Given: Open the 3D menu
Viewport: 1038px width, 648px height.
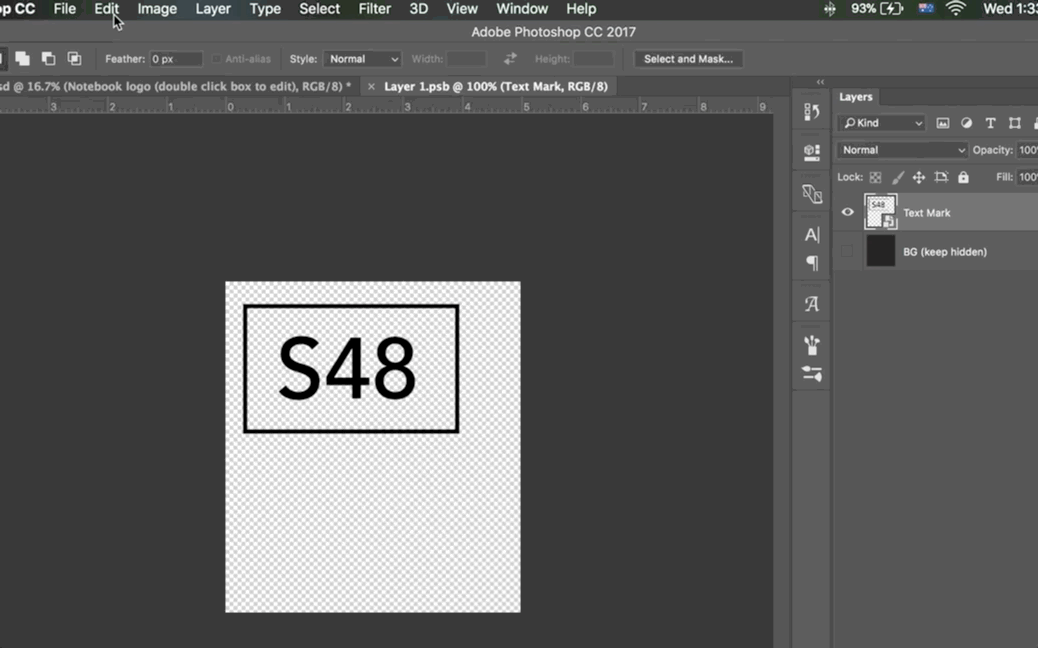Looking at the screenshot, I should tap(418, 9).
